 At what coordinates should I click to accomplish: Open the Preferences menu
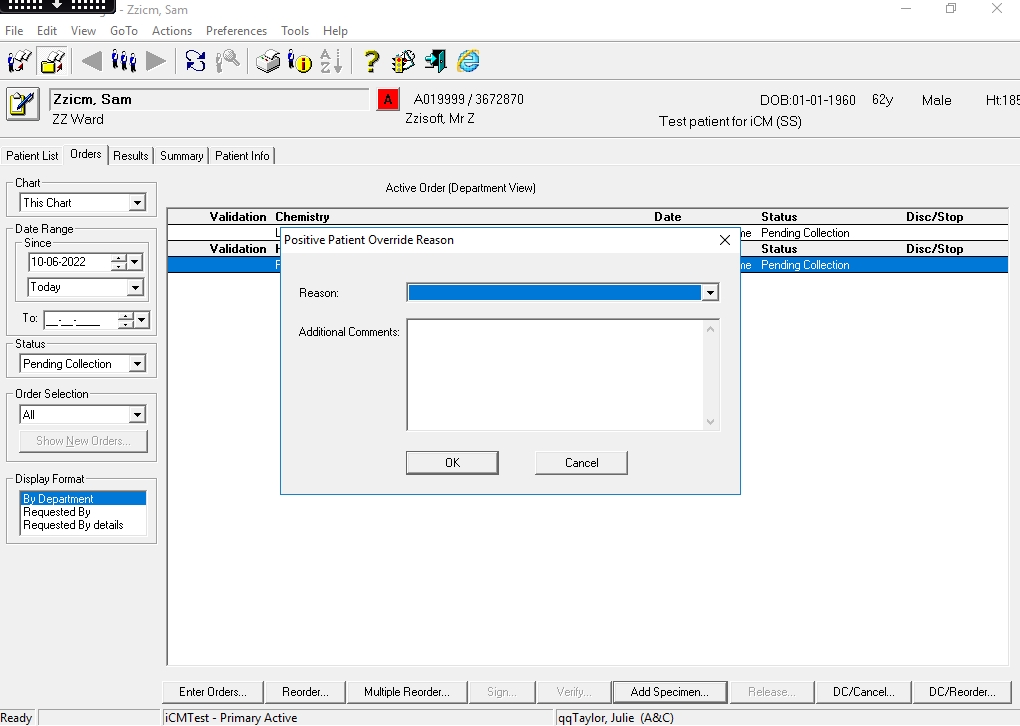(x=236, y=31)
